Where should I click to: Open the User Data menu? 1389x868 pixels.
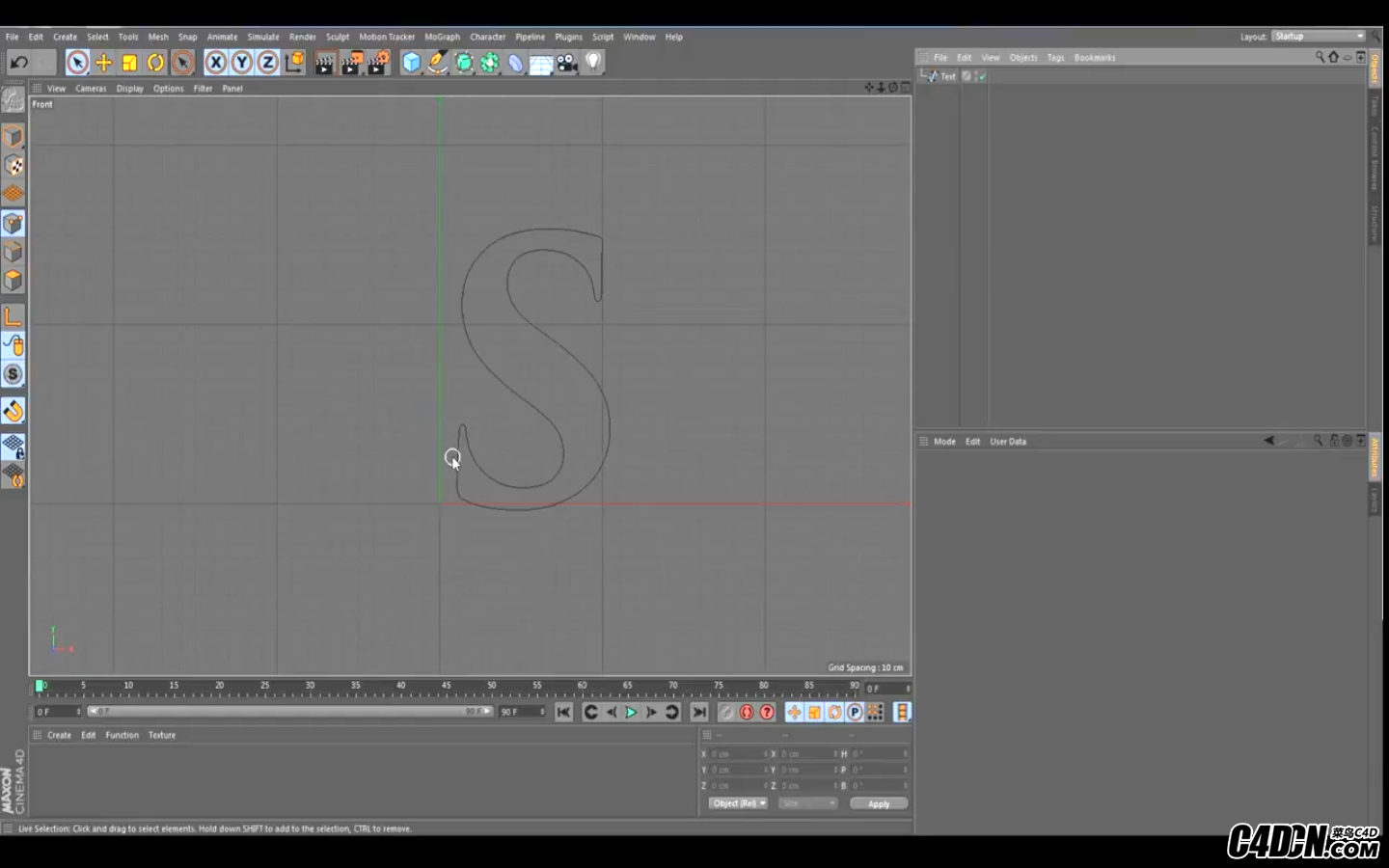1008,442
